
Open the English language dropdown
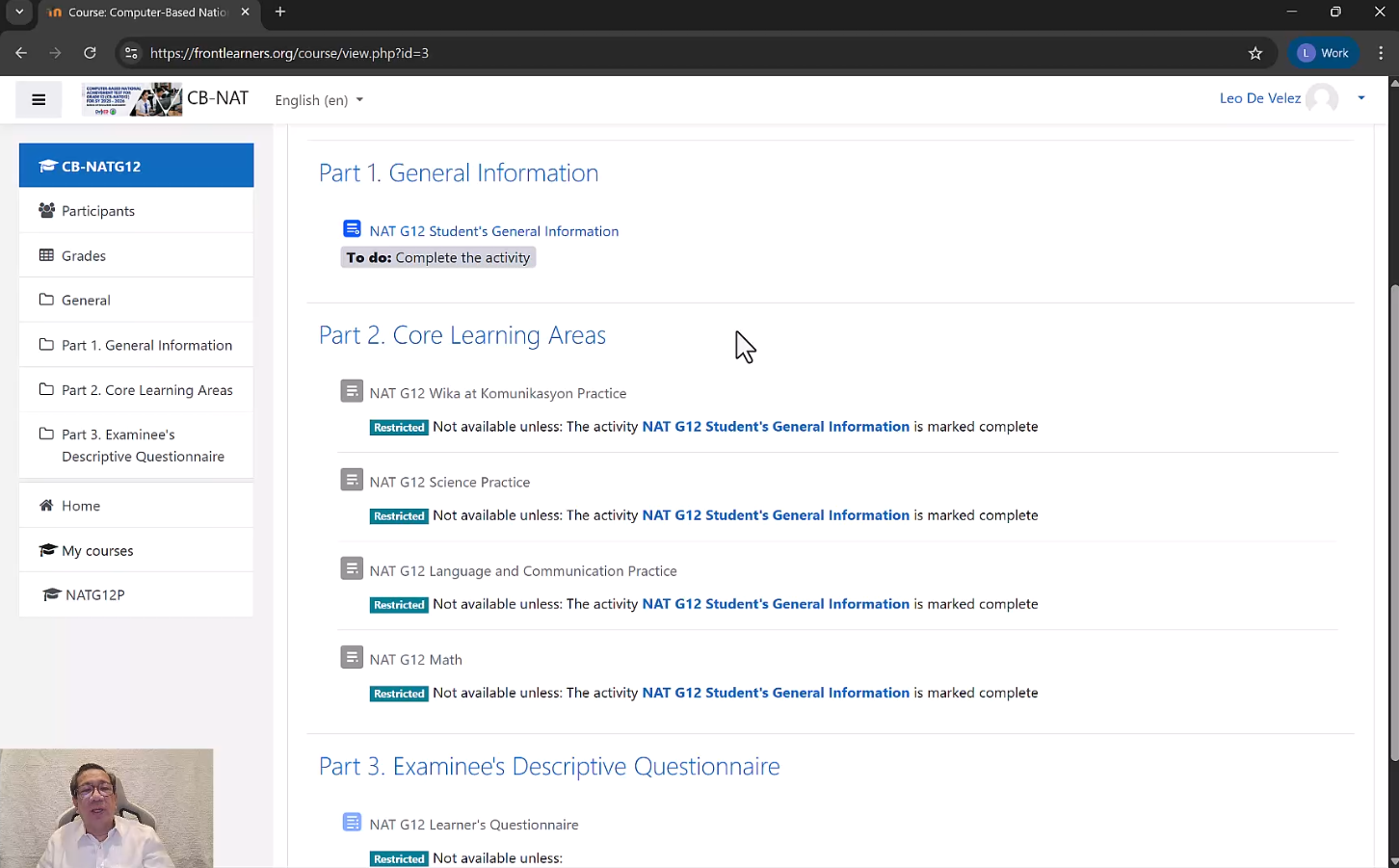pyautogui.click(x=318, y=99)
